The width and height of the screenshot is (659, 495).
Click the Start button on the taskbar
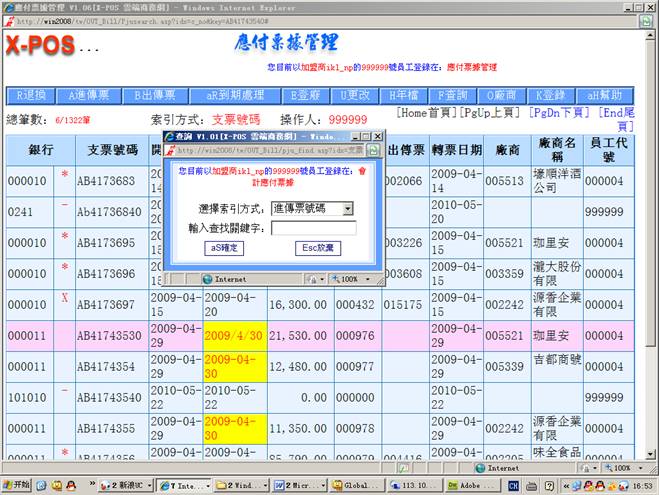(x=17, y=485)
